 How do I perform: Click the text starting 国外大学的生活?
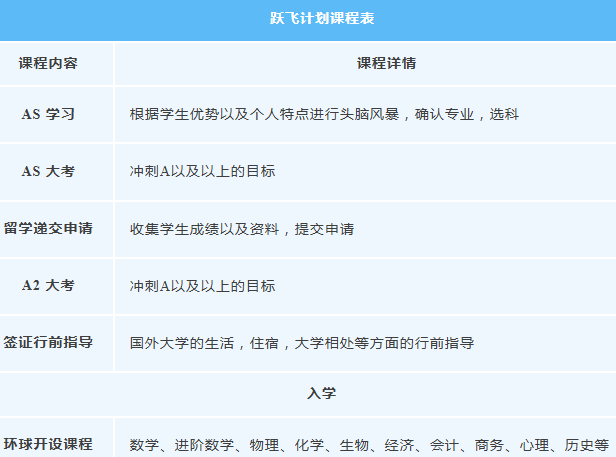point(302,343)
